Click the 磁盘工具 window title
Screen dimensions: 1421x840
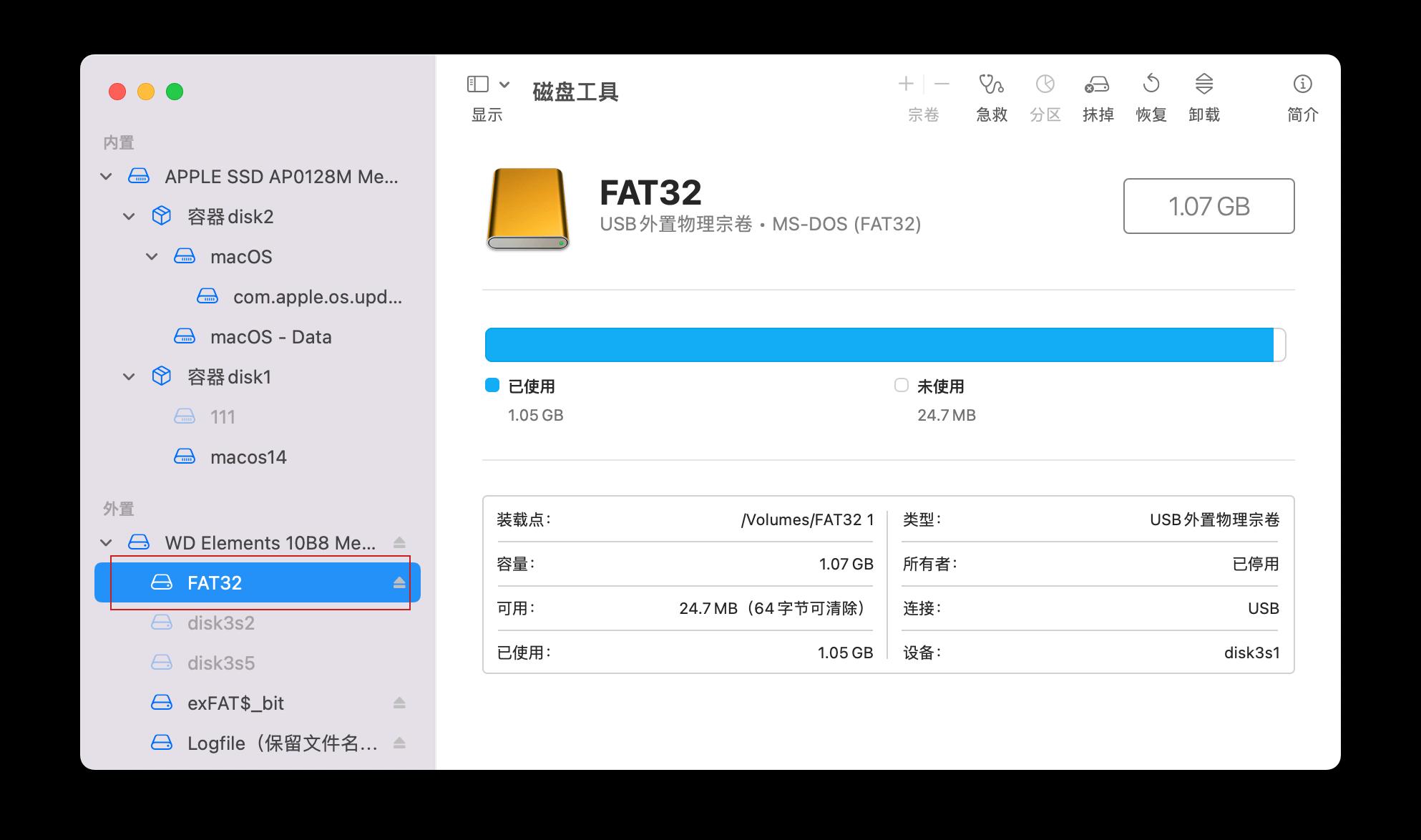pos(575,92)
